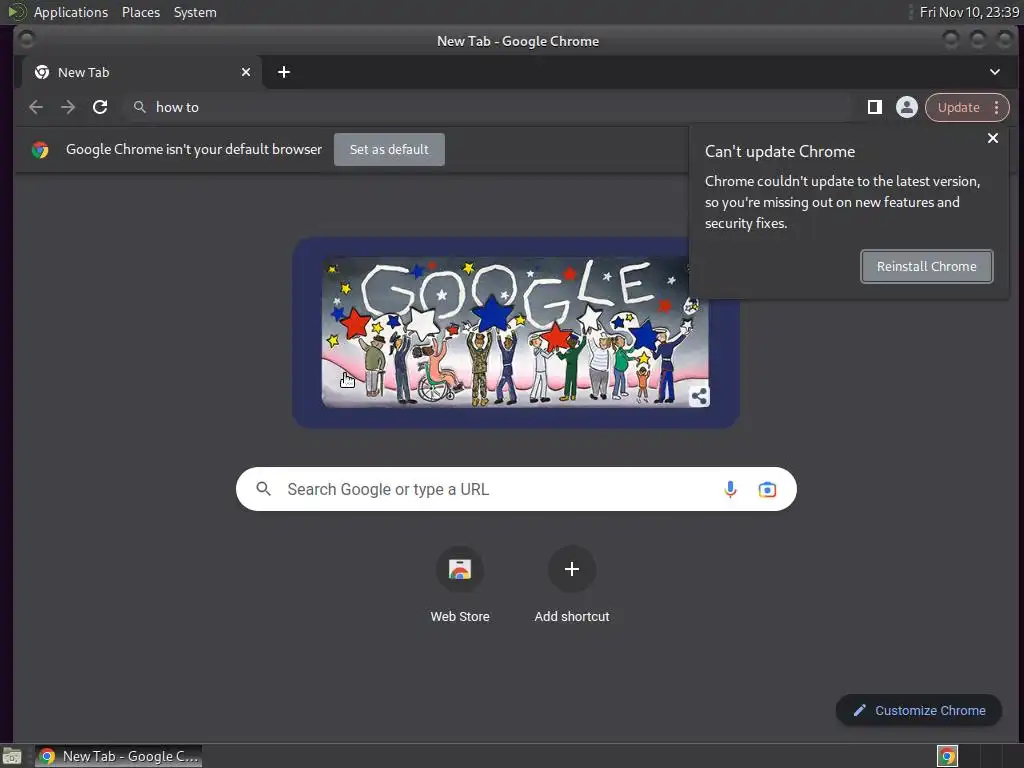Screen dimensions: 1024x768
Task: Click the Search Google or type a URL box
Action: coord(516,489)
